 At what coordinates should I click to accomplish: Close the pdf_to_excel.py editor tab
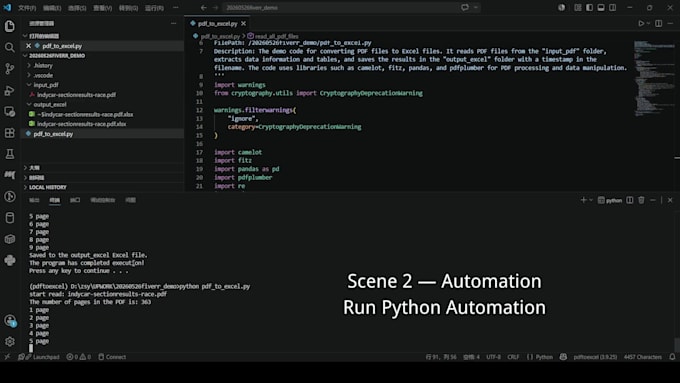tap(243, 23)
